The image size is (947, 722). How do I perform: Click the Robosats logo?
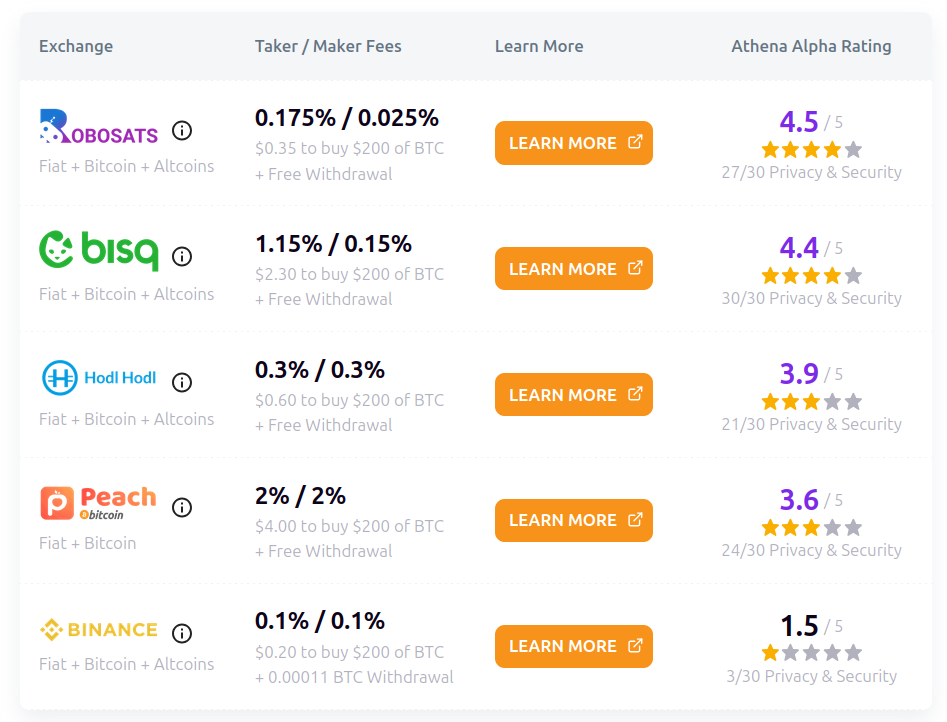[98, 126]
